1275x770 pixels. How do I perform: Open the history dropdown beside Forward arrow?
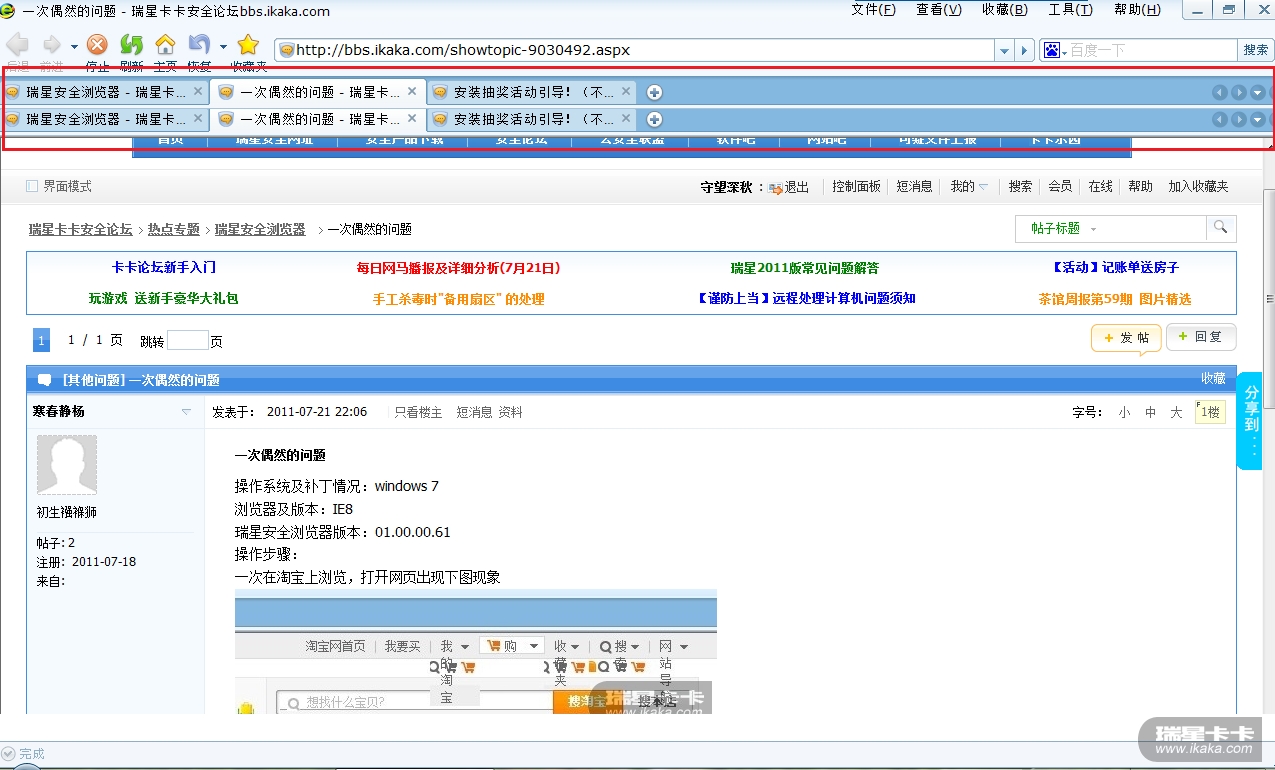73,46
